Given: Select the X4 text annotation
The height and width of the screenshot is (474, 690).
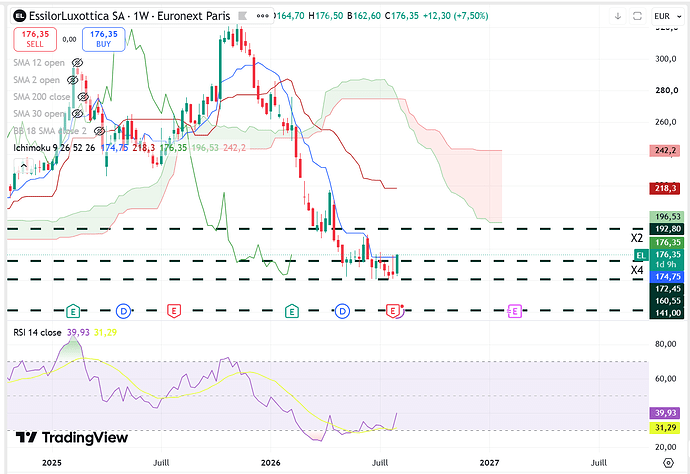Looking at the screenshot, I should click(x=637, y=270).
